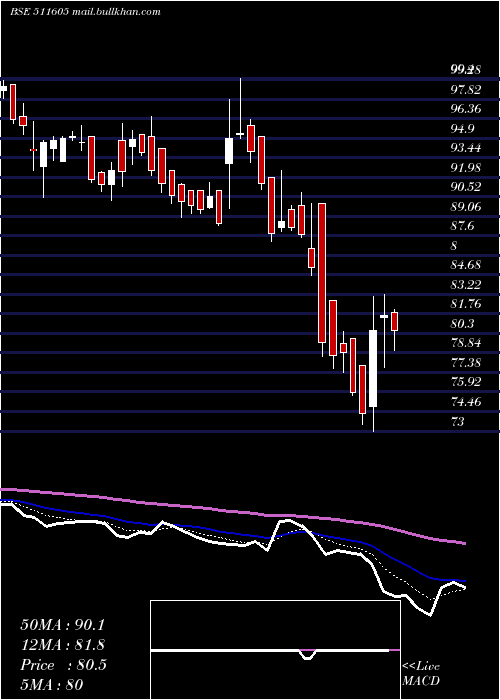Select the 80.3 price axis label
The image size is (500, 700).
click(462, 324)
